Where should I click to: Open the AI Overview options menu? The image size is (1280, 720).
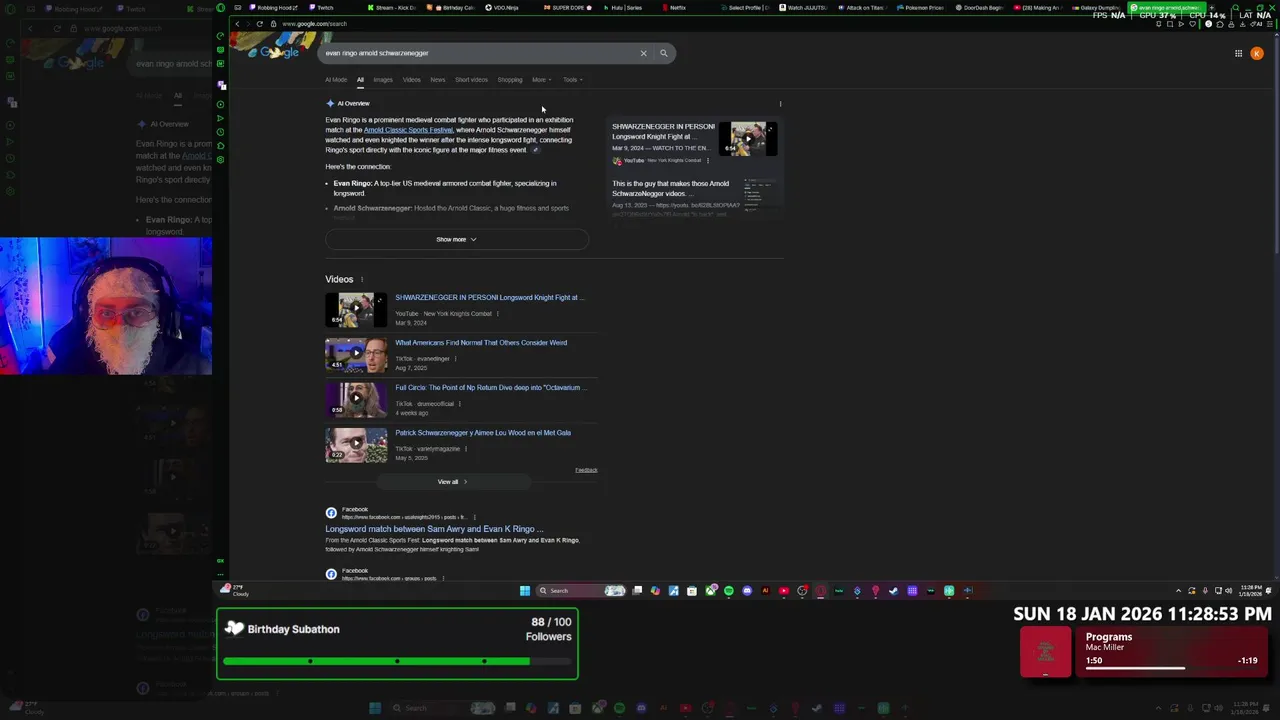click(780, 103)
